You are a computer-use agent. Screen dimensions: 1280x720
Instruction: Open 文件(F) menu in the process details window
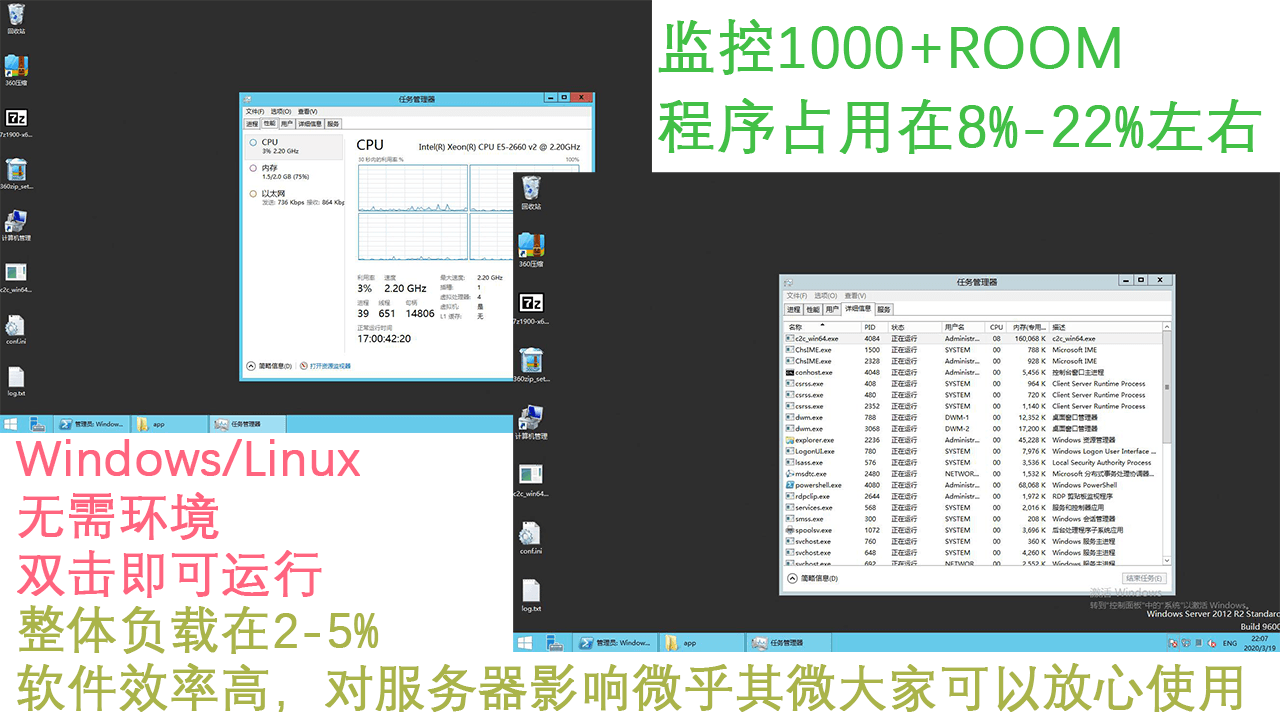[796, 296]
